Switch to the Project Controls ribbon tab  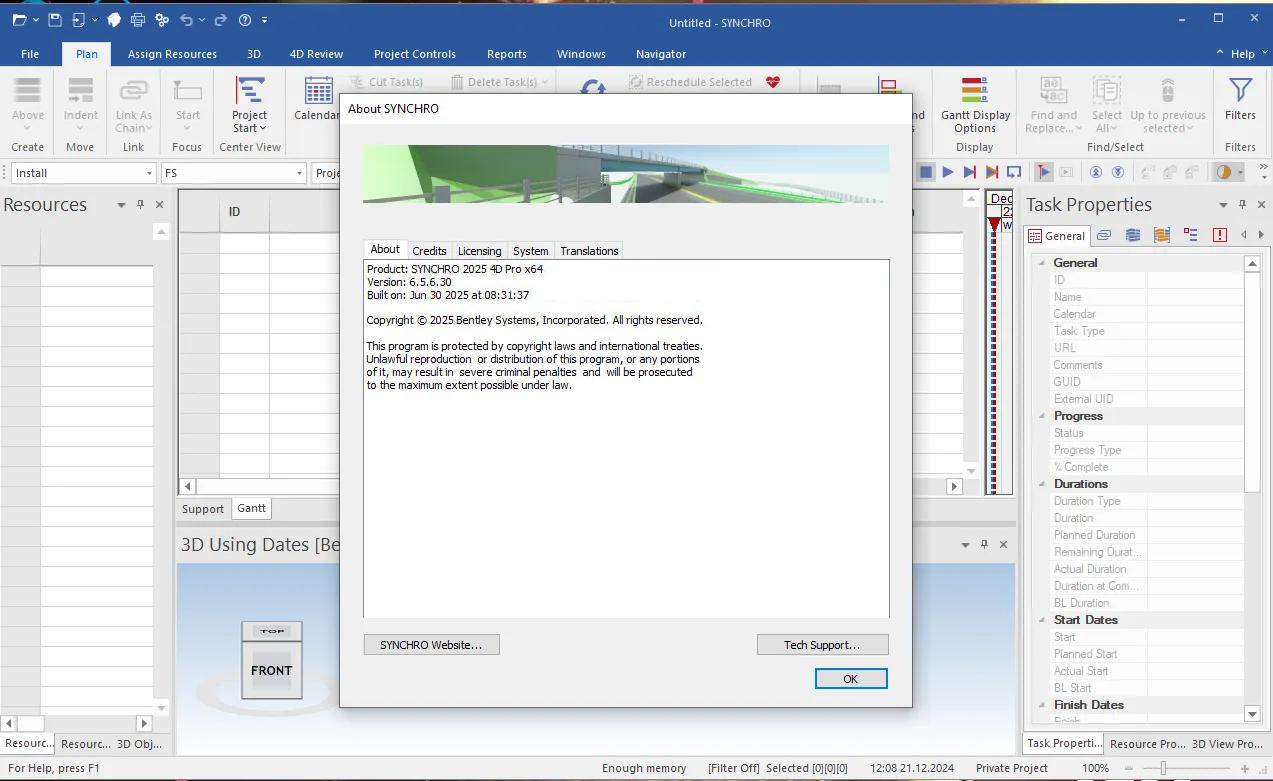pos(414,54)
